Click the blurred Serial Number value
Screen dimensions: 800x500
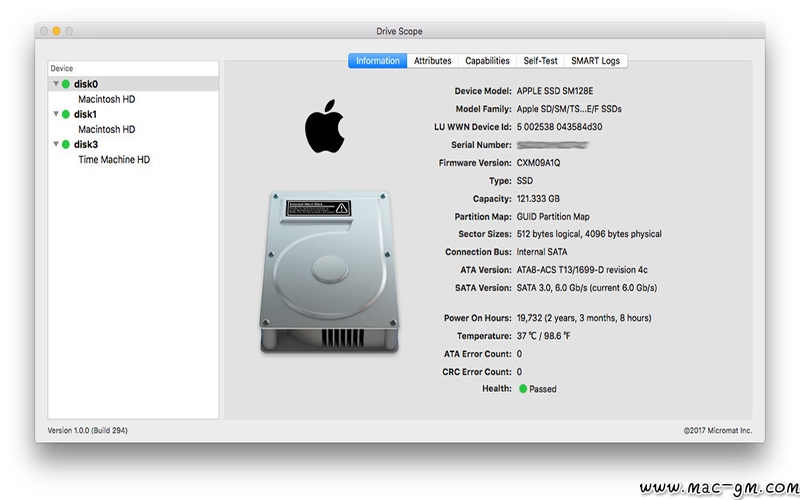[553, 145]
